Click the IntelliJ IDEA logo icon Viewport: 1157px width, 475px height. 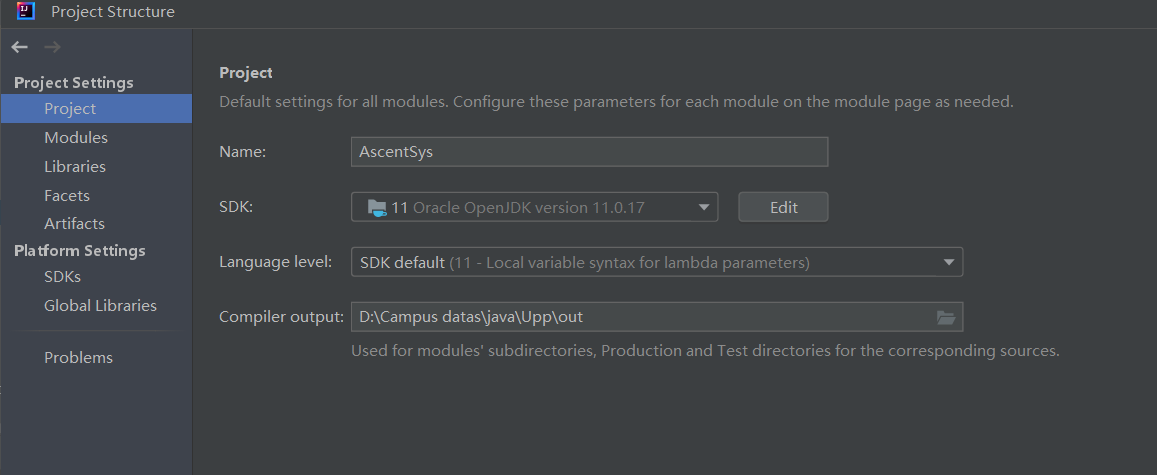click(x=26, y=11)
